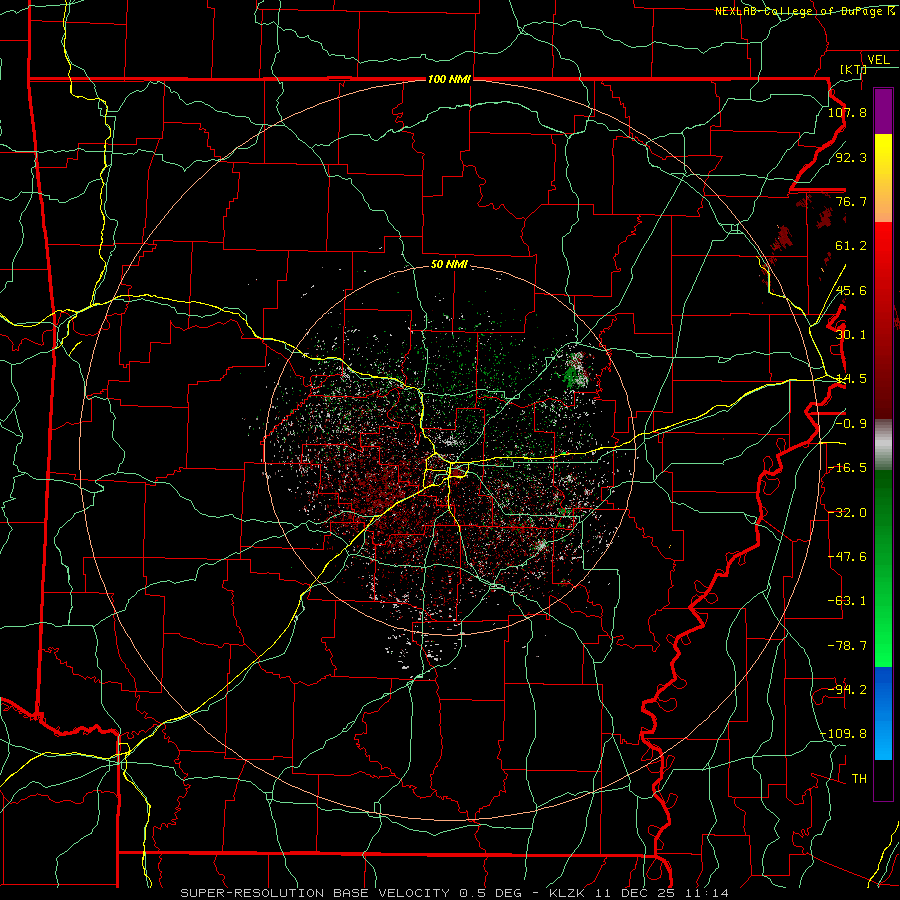Viewport: 900px width, 900px height.
Task: Click the 92.3 scale value
Action: point(851,157)
